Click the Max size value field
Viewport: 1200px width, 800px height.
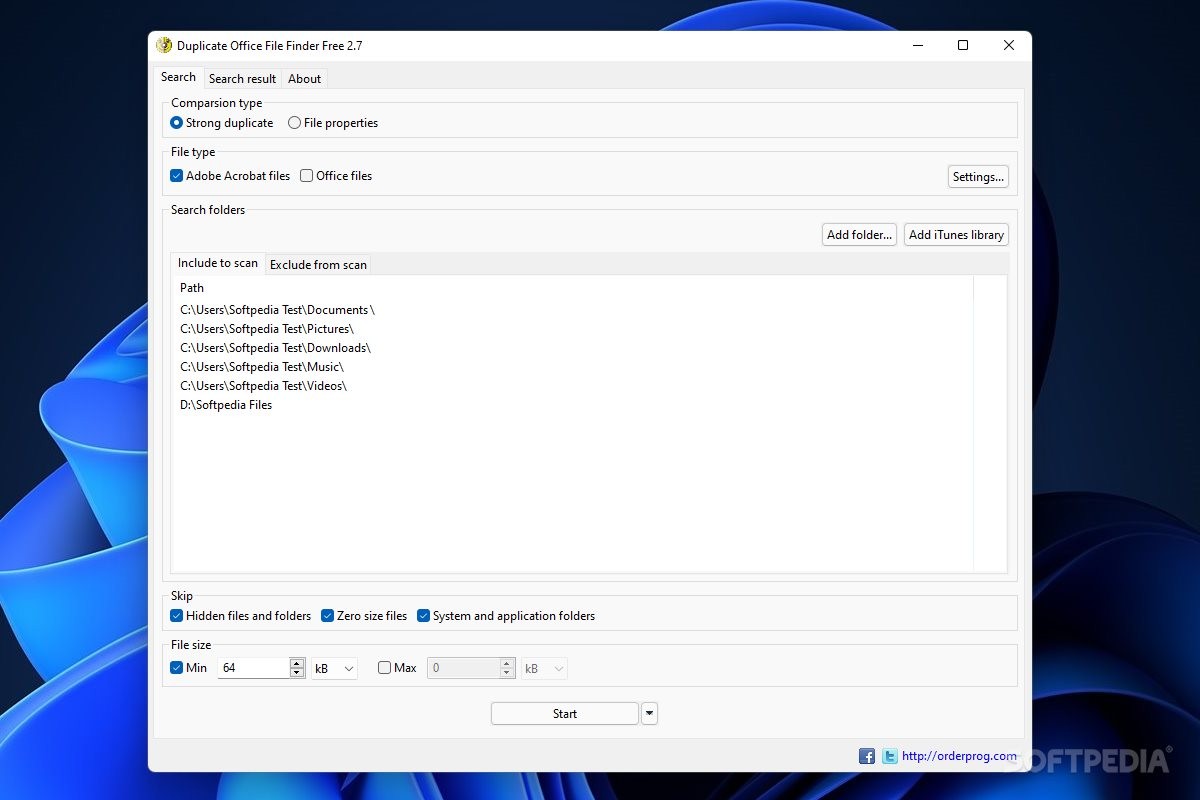coord(464,668)
